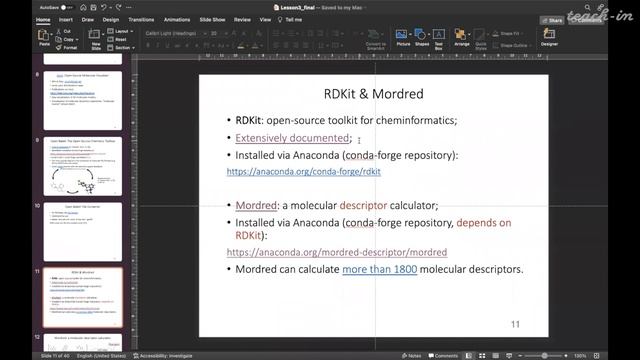640x360 pixels.
Task: Go to the Slide Show tab
Action: (x=212, y=20)
